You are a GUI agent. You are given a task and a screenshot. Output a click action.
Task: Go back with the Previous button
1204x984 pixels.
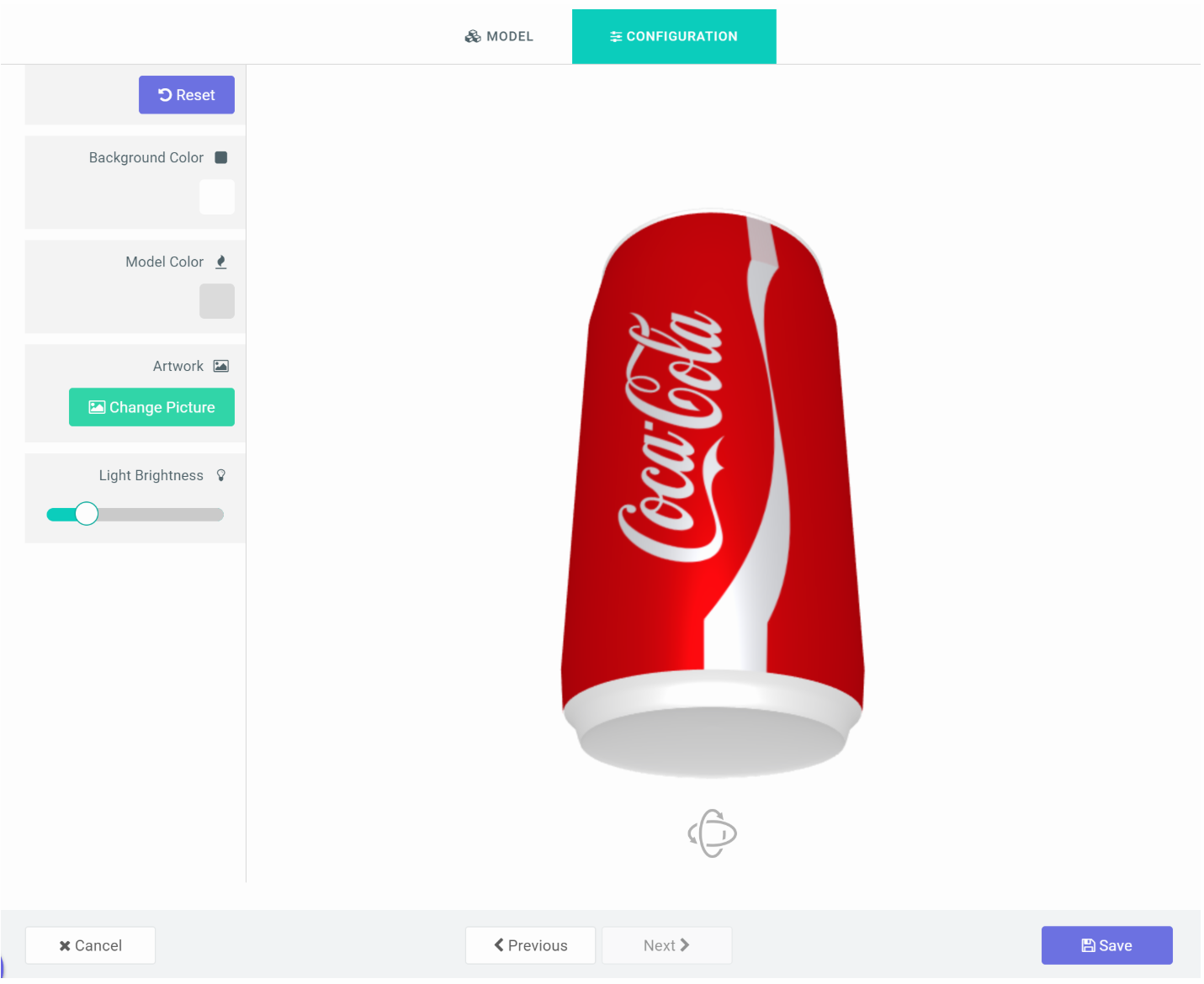(530, 945)
